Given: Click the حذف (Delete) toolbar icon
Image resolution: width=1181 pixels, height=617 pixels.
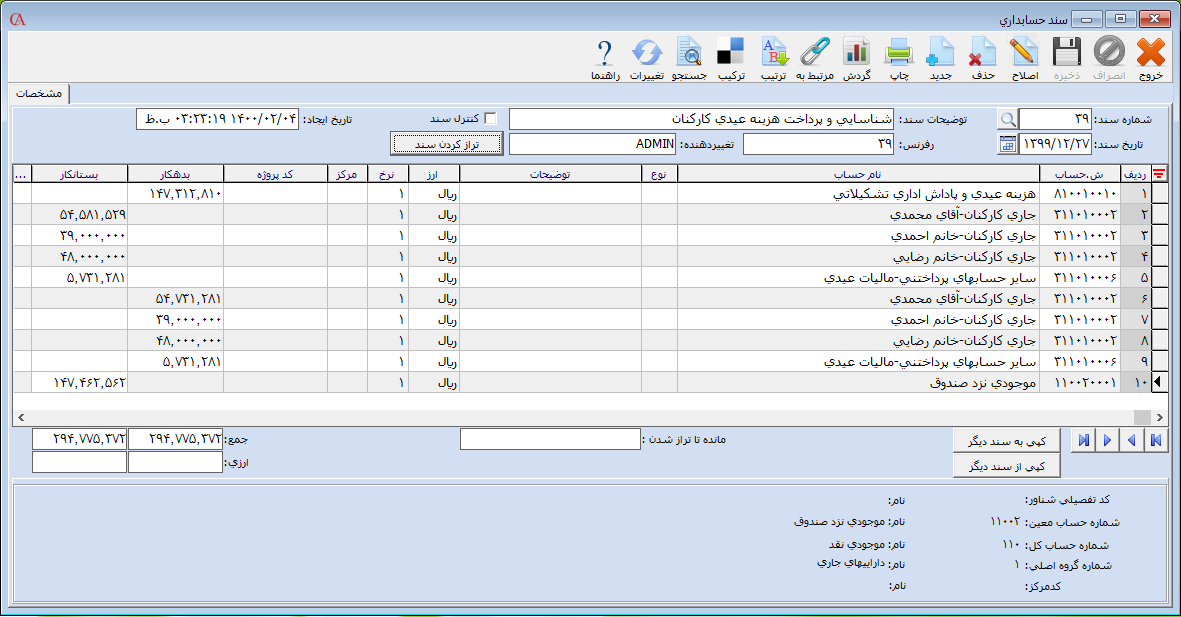Looking at the screenshot, I should tap(982, 58).
